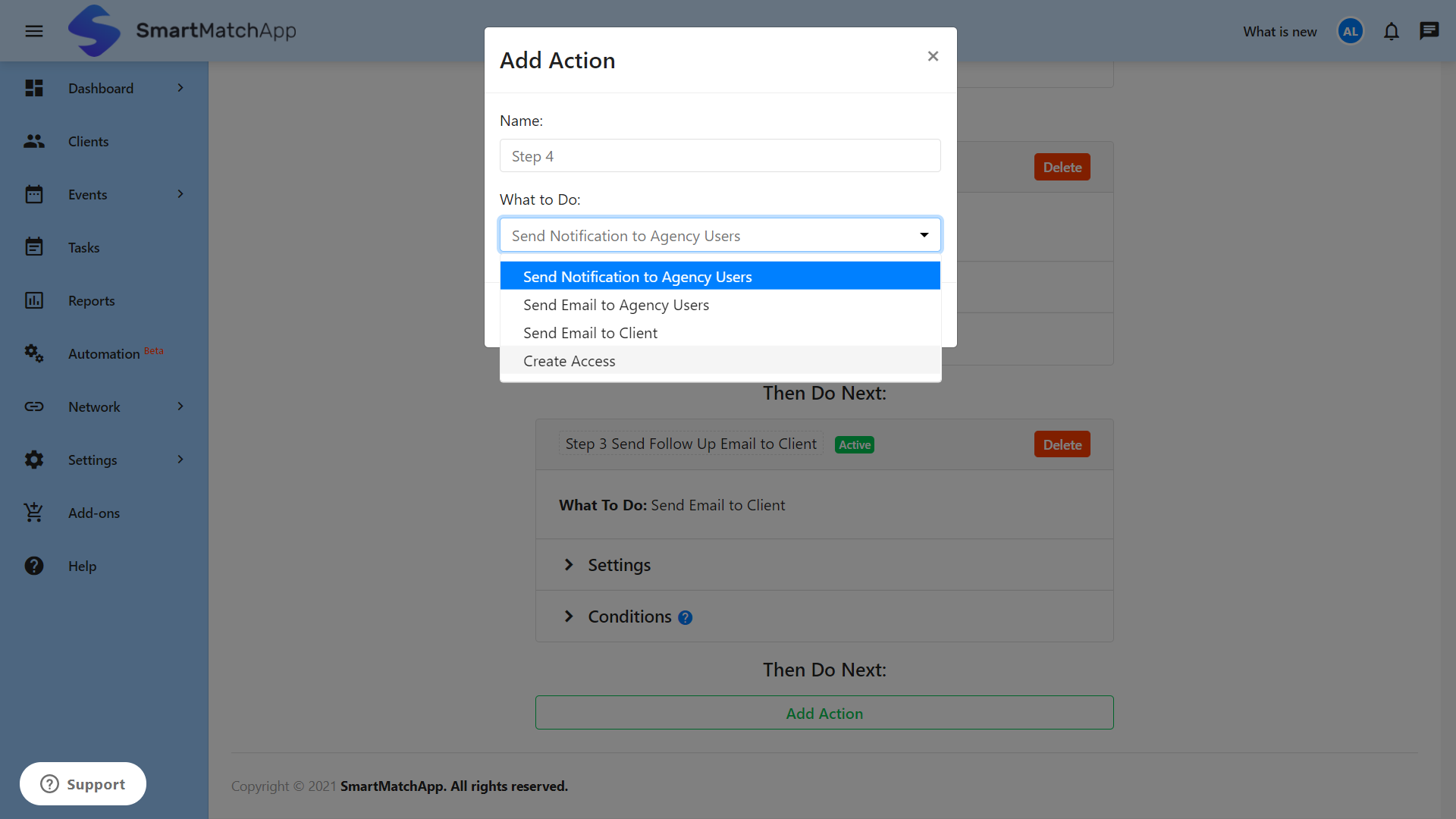Open the Events calendar icon
This screenshot has height=819, width=1456.
click(34, 194)
